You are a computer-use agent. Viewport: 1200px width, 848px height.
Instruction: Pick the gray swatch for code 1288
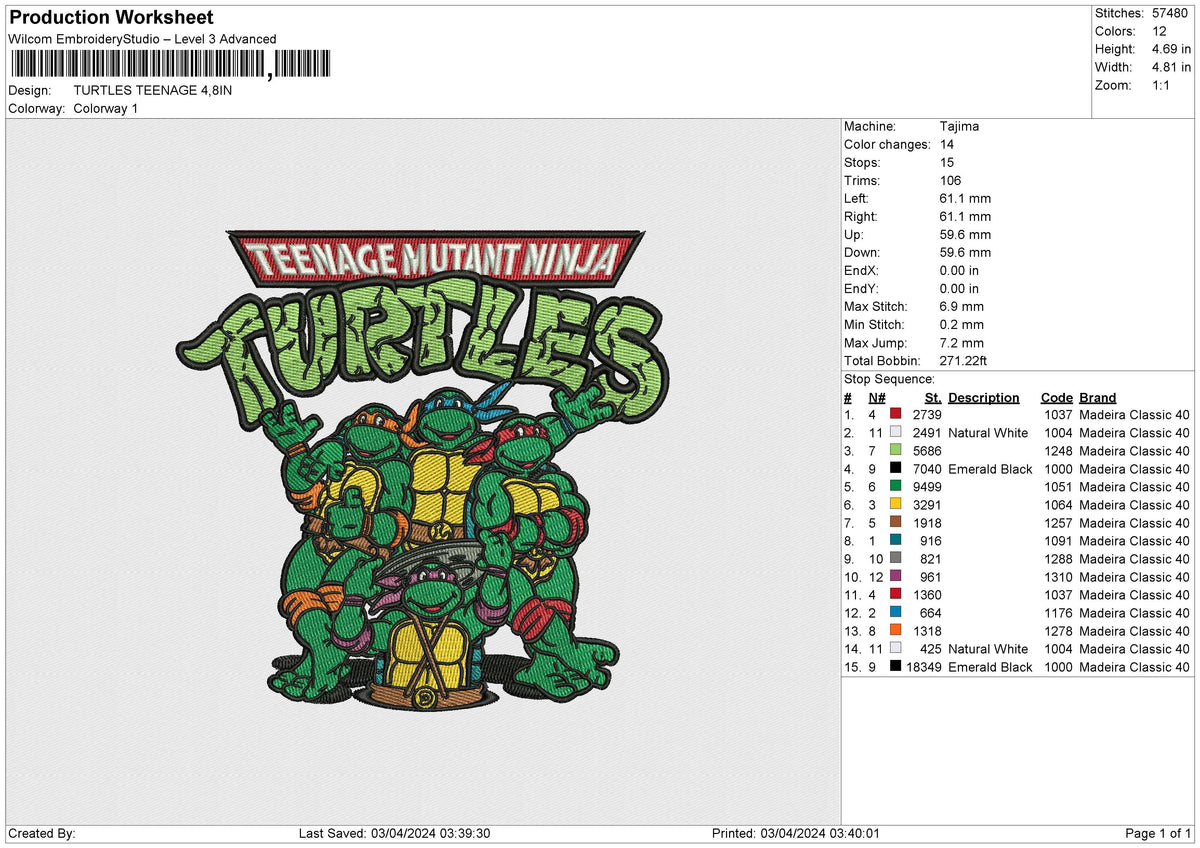tap(896, 558)
